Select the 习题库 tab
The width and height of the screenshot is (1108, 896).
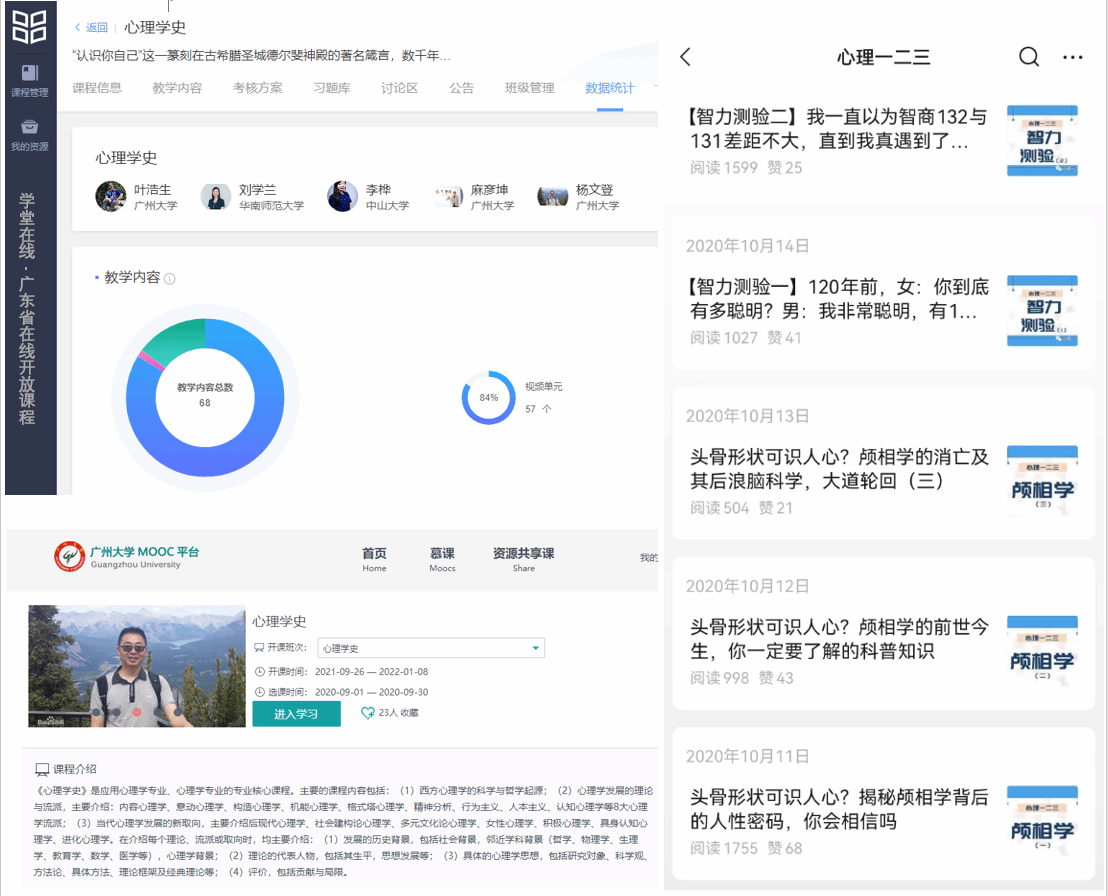click(332, 88)
